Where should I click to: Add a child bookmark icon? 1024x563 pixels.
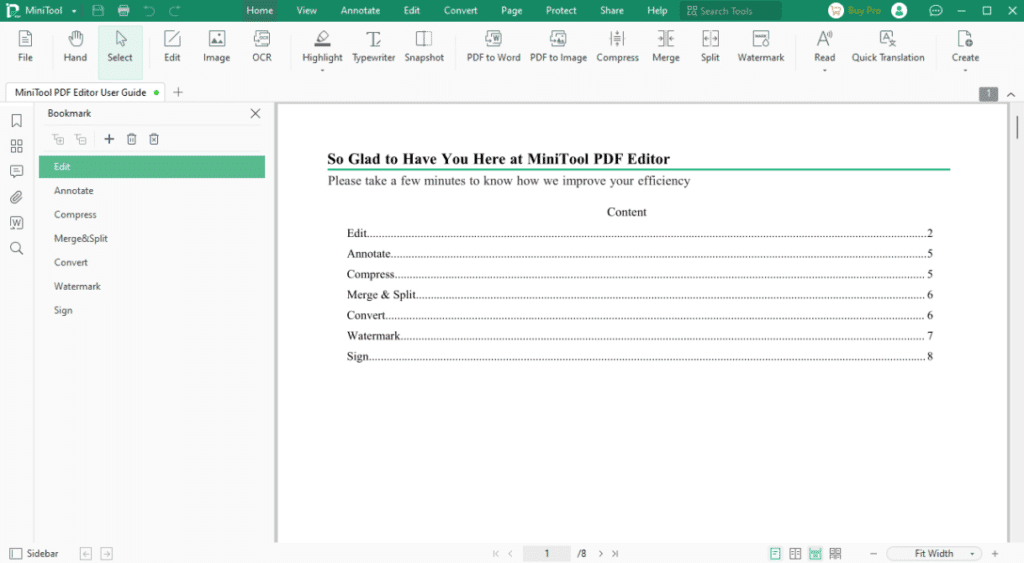click(x=58, y=139)
